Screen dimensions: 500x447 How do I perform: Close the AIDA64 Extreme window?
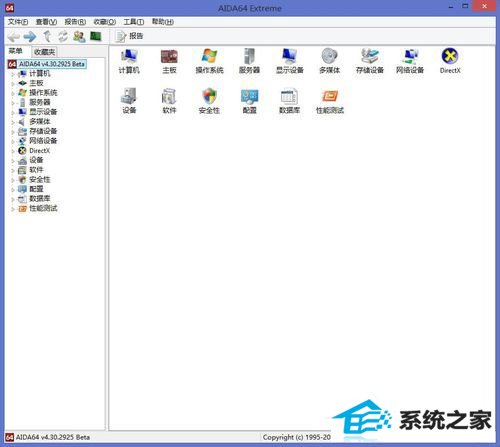(484, 6)
